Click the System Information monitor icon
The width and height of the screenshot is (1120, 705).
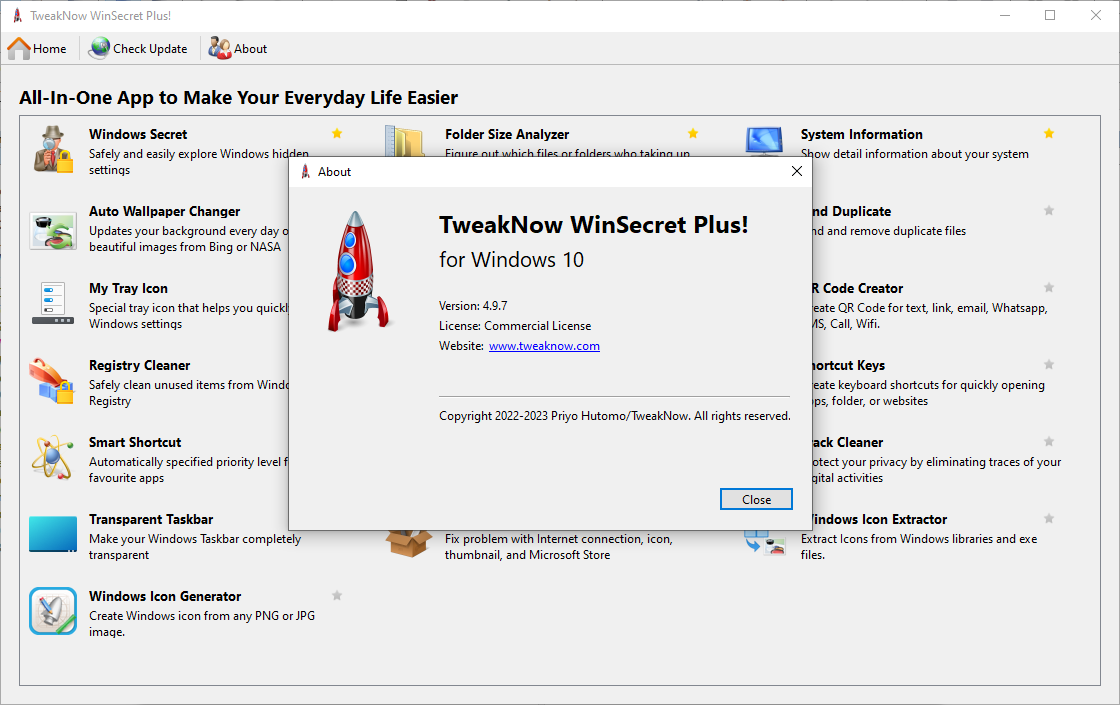(764, 141)
